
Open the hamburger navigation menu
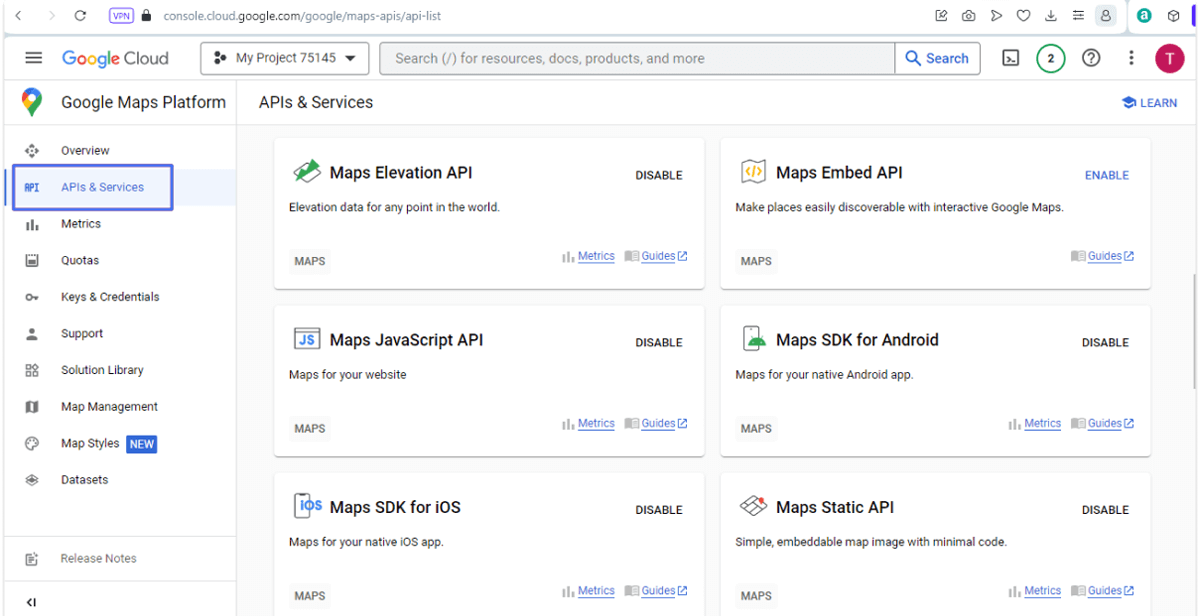click(34, 58)
